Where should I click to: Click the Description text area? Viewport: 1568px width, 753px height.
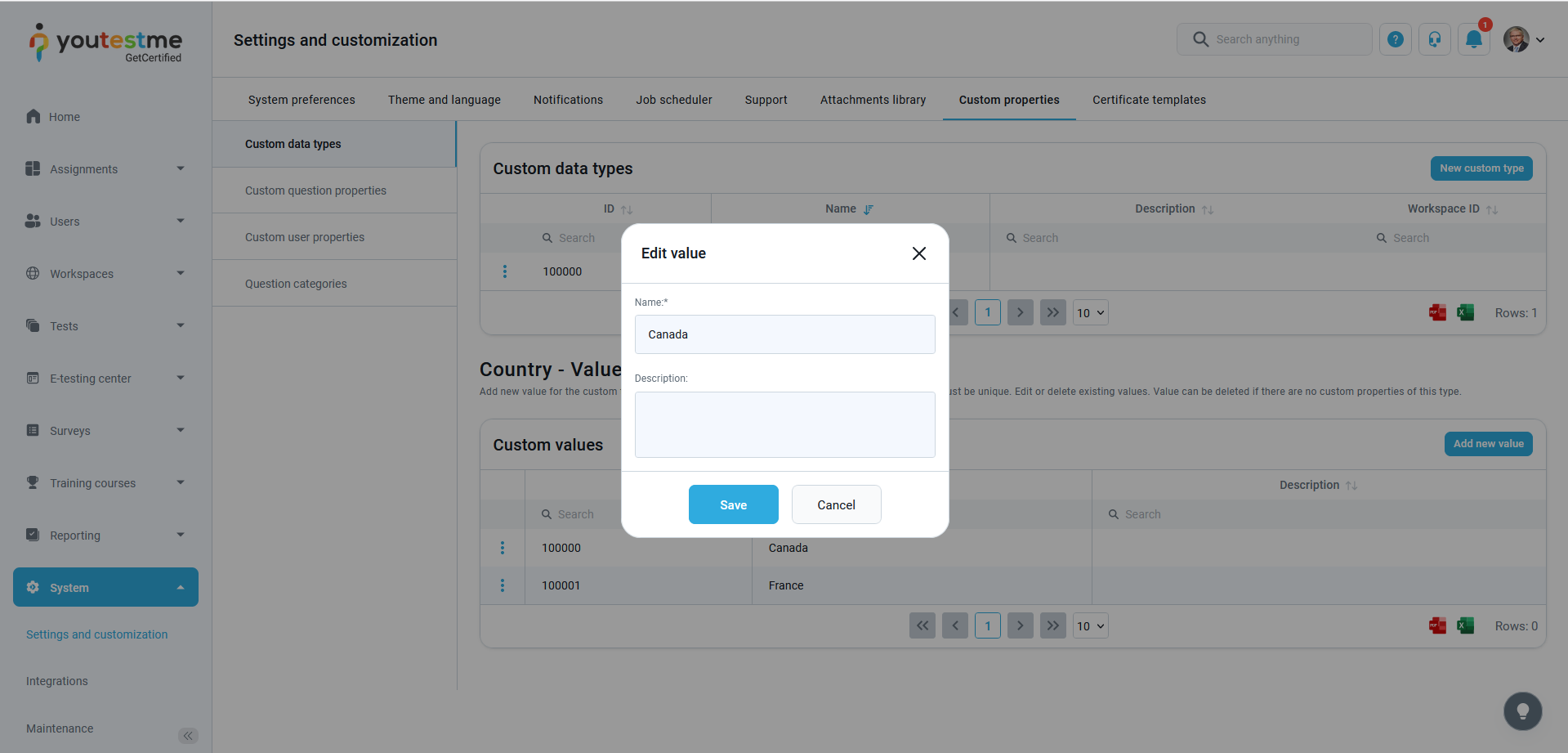784,424
